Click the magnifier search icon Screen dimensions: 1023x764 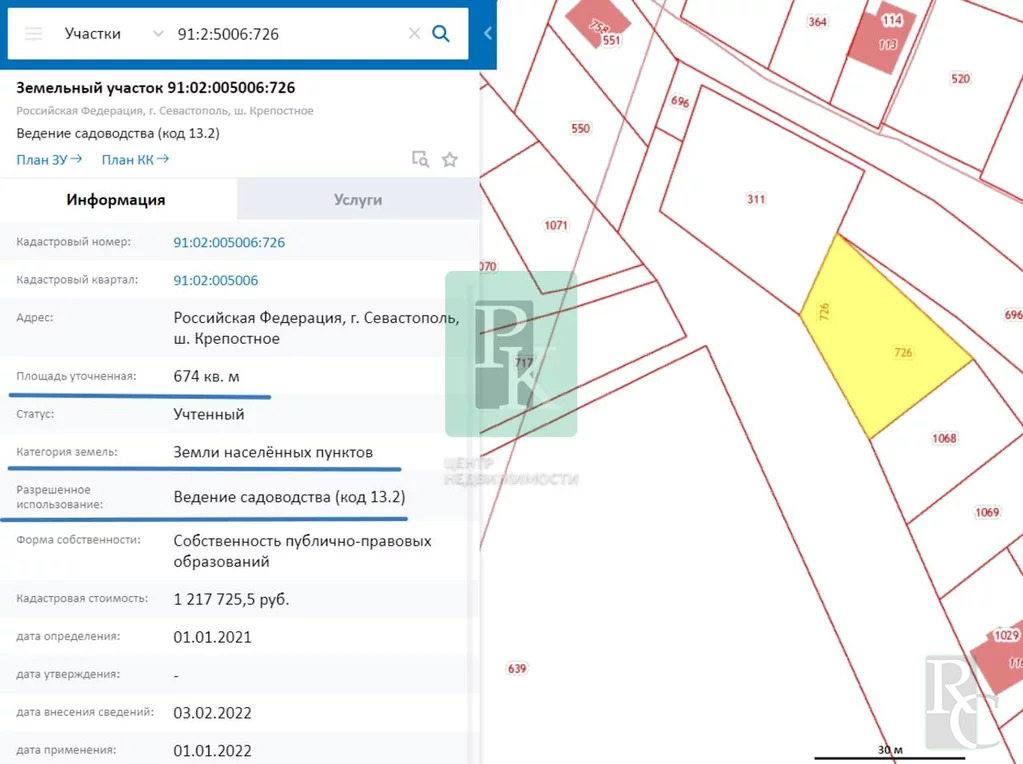441,33
